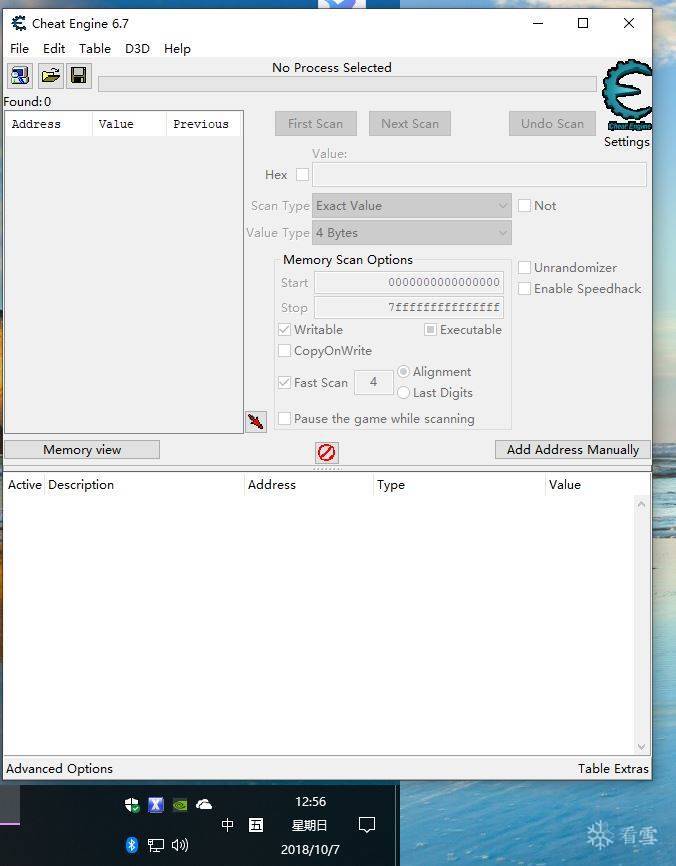Viewport: 676px width, 866px height.
Task: Open the File menu
Action: click(19, 49)
